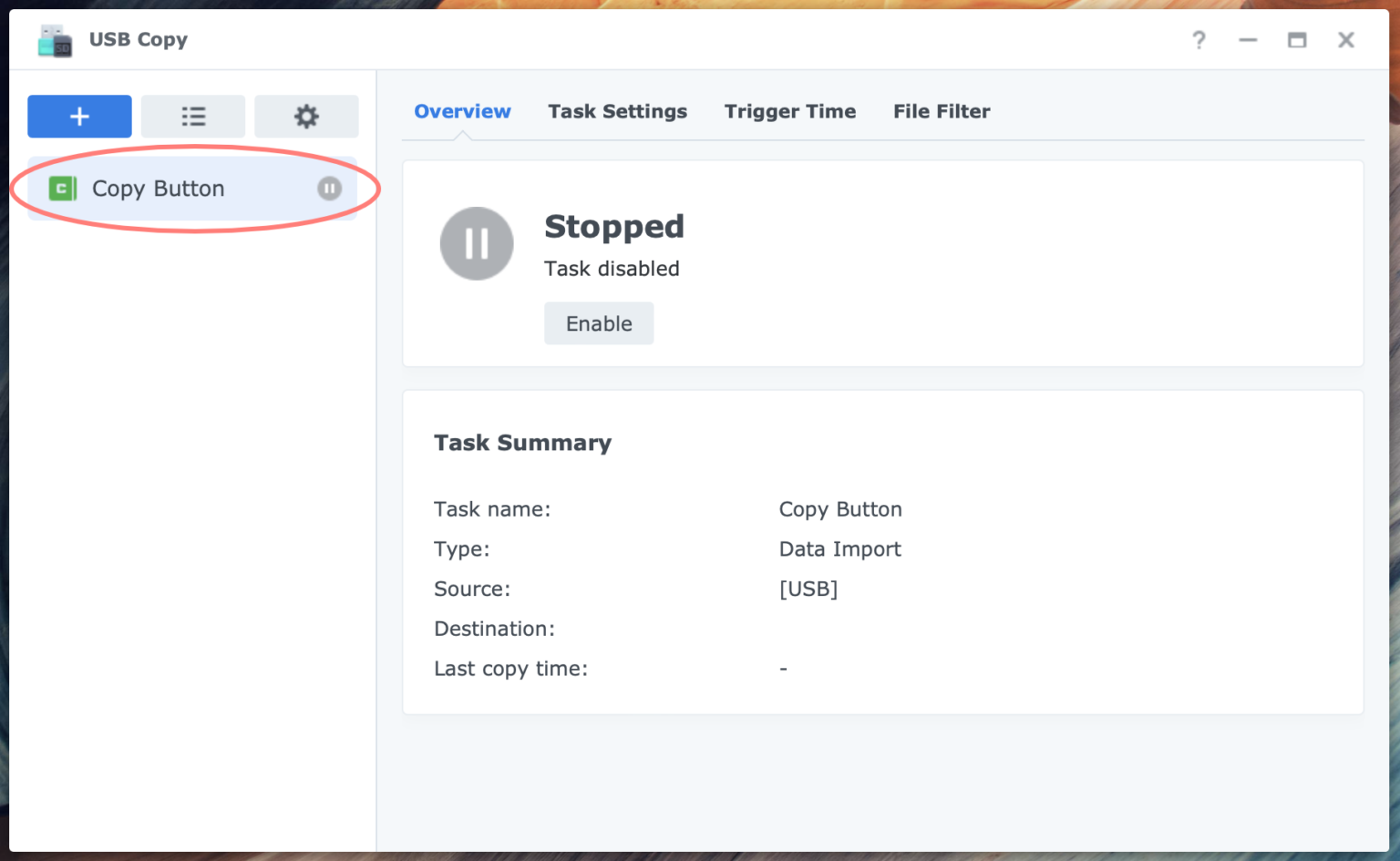Click the Task Summary heading
This screenshot has width=1400, height=861.
522,443
